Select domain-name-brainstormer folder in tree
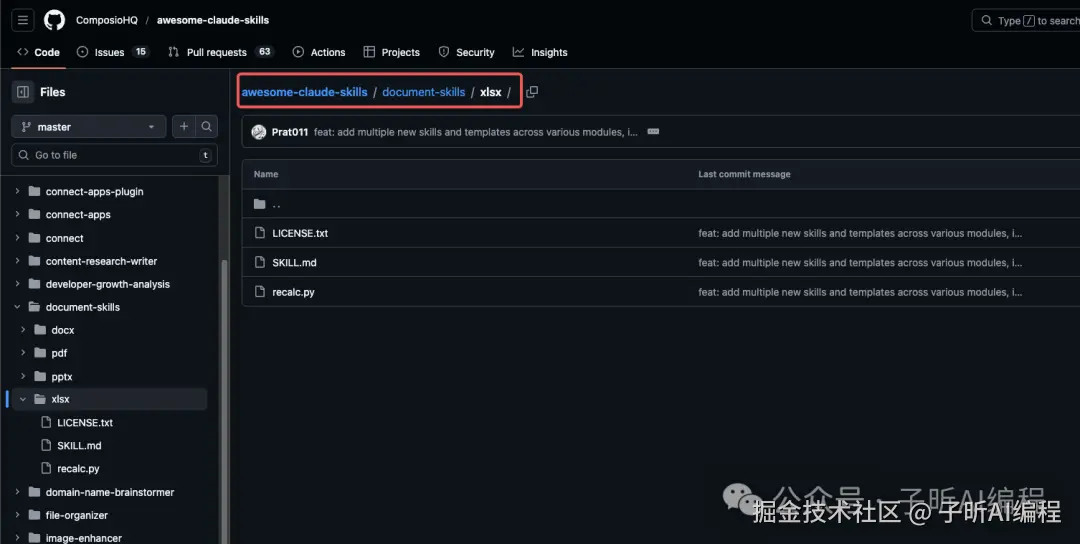The width and height of the screenshot is (1080, 544). tap(110, 492)
